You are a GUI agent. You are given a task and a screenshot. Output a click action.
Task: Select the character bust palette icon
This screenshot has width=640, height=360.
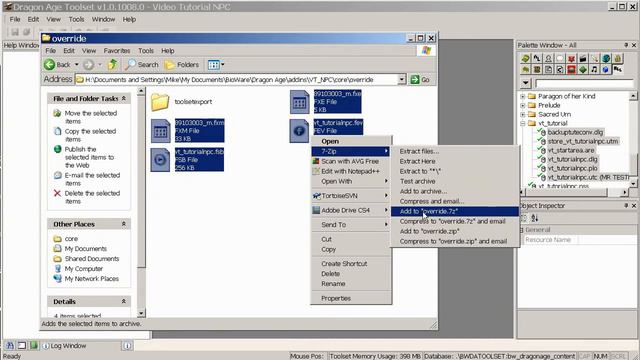[548, 58]
